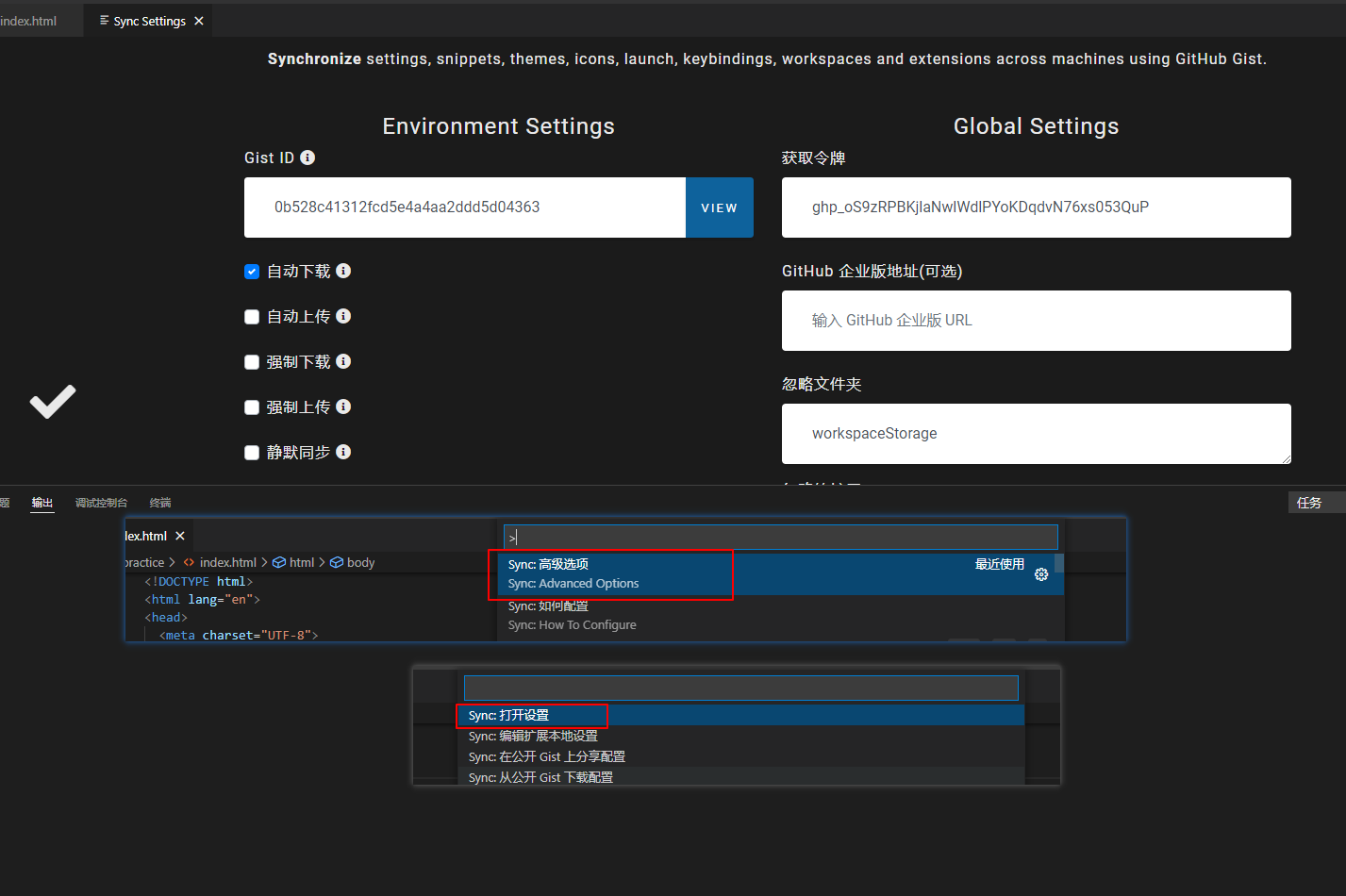Click the Environment Settings heading
This screenshot has height=896, width=1346.
coord(498,126)
